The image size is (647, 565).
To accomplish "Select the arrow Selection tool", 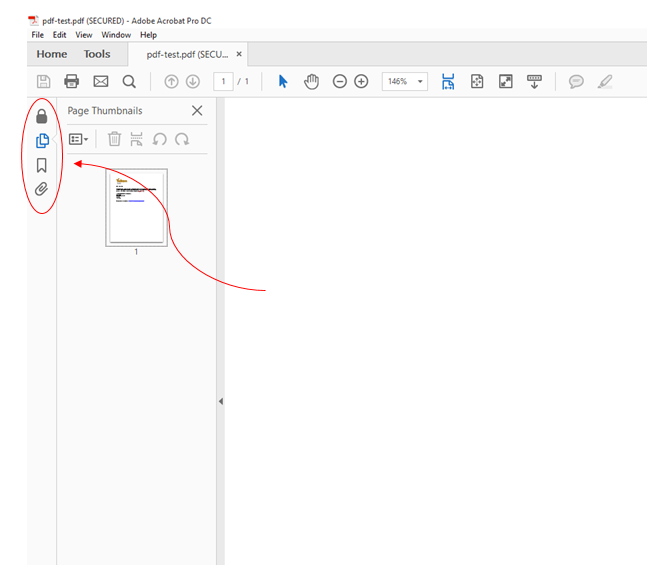I will pyautogui.click(x=283, y=82).
